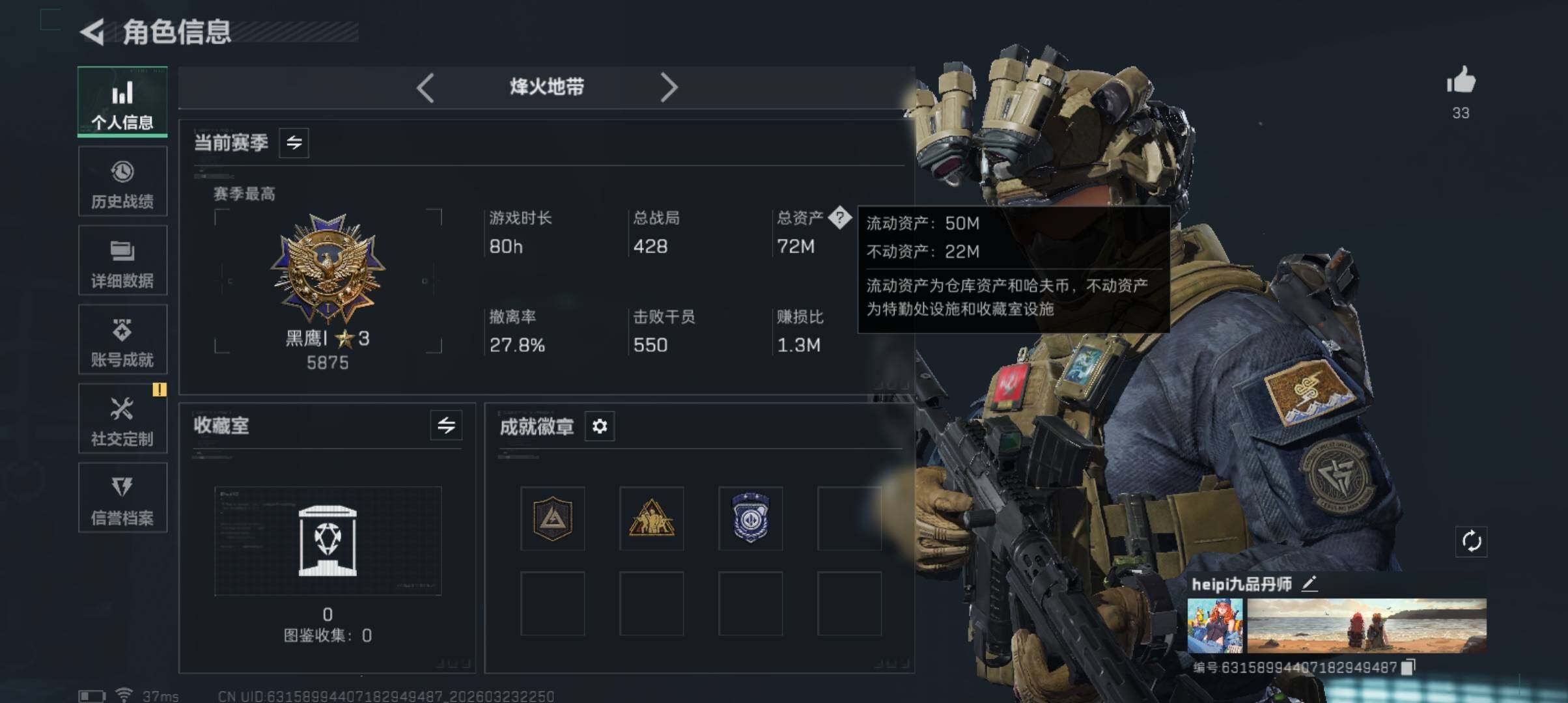1568x703 pixels.
Task: Edit nickname via pencil icon
Action: click(1309, 584)
